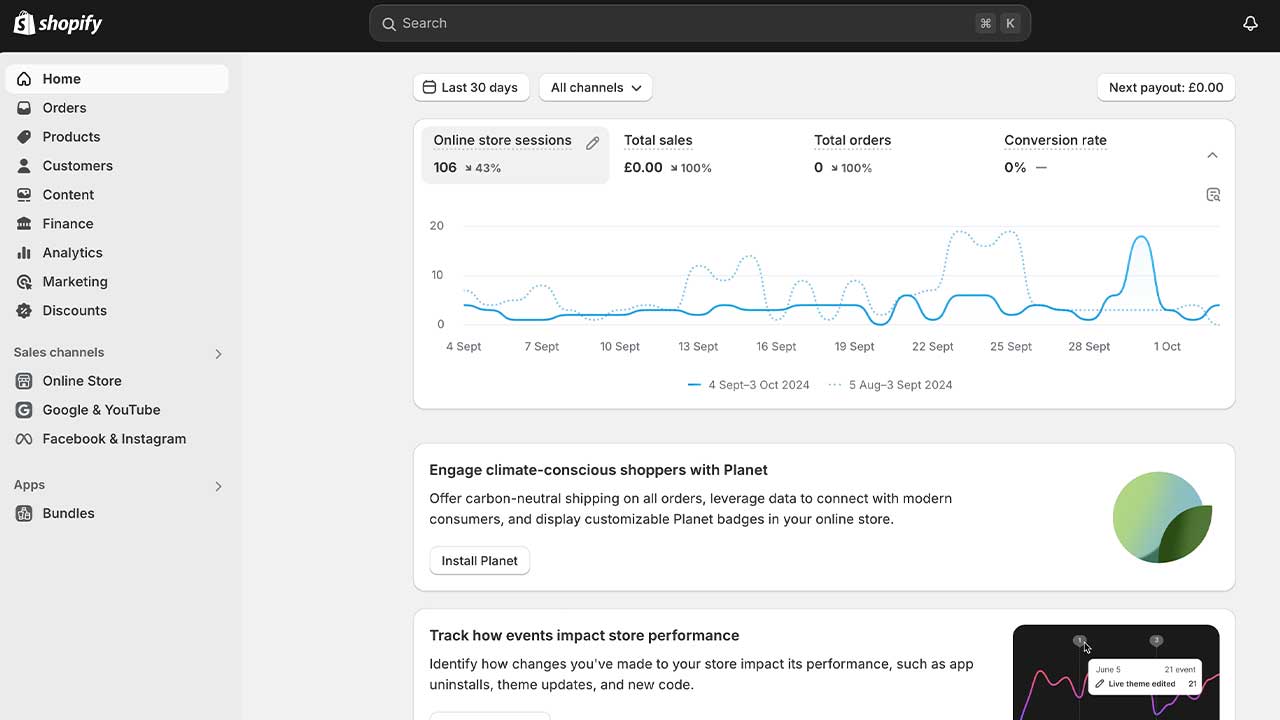This screenshot has height=720, width=1280.
Task: Click the Shopify logo
Action: 57,22
